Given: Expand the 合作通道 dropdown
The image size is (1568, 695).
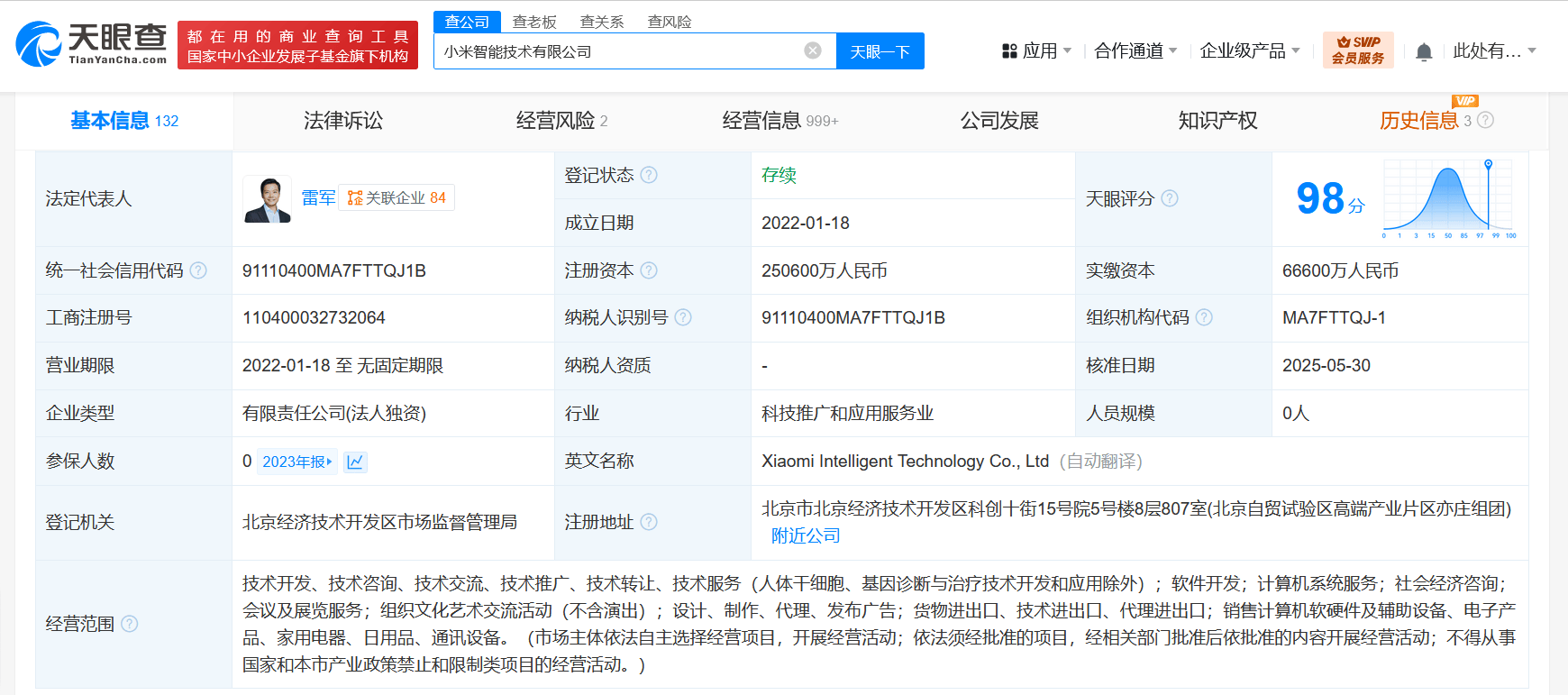Looking at the screenshot, I should tap(1135, 50).
